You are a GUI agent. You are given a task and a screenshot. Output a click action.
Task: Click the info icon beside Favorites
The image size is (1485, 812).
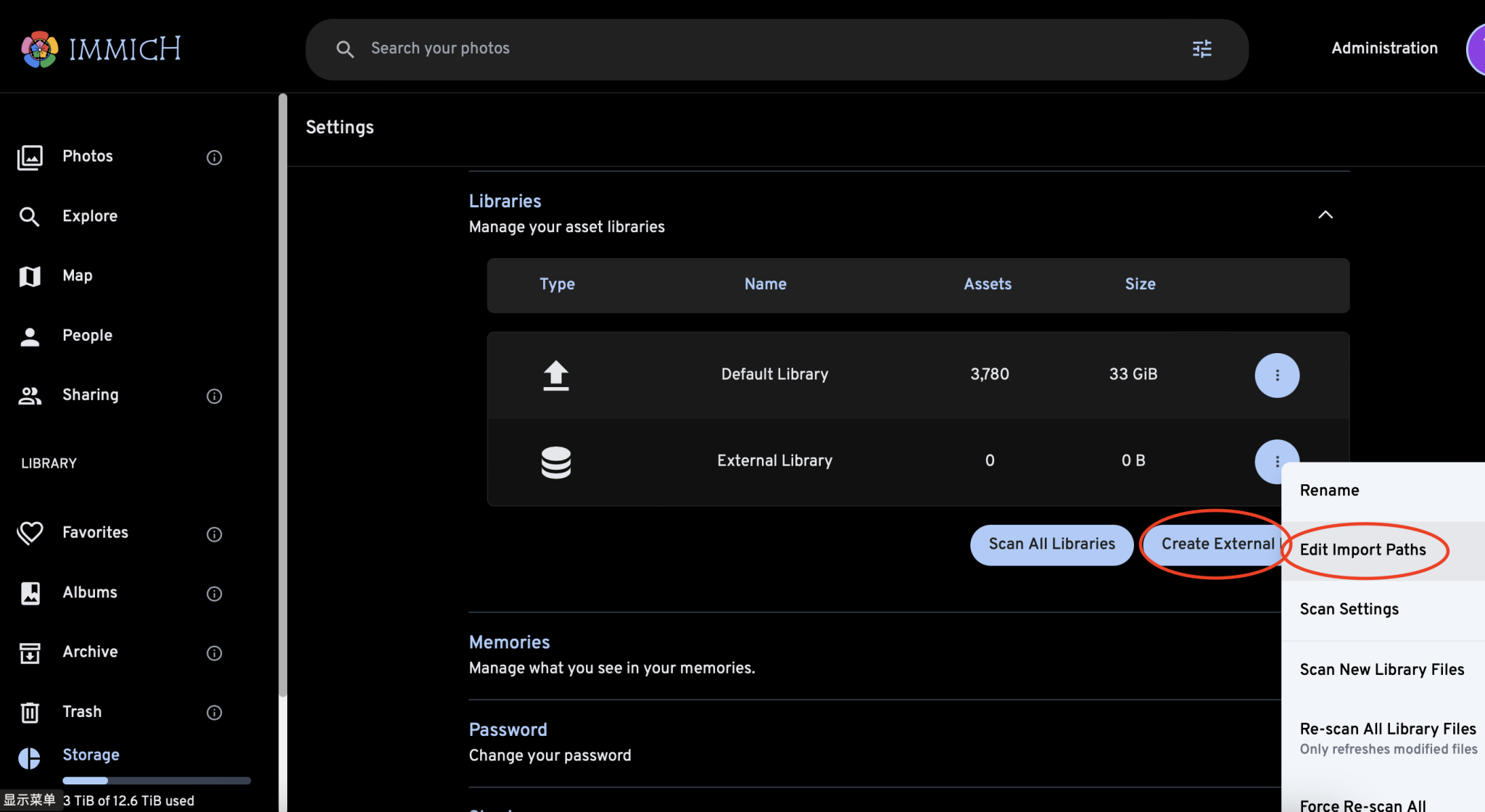[x=214, y=534]
